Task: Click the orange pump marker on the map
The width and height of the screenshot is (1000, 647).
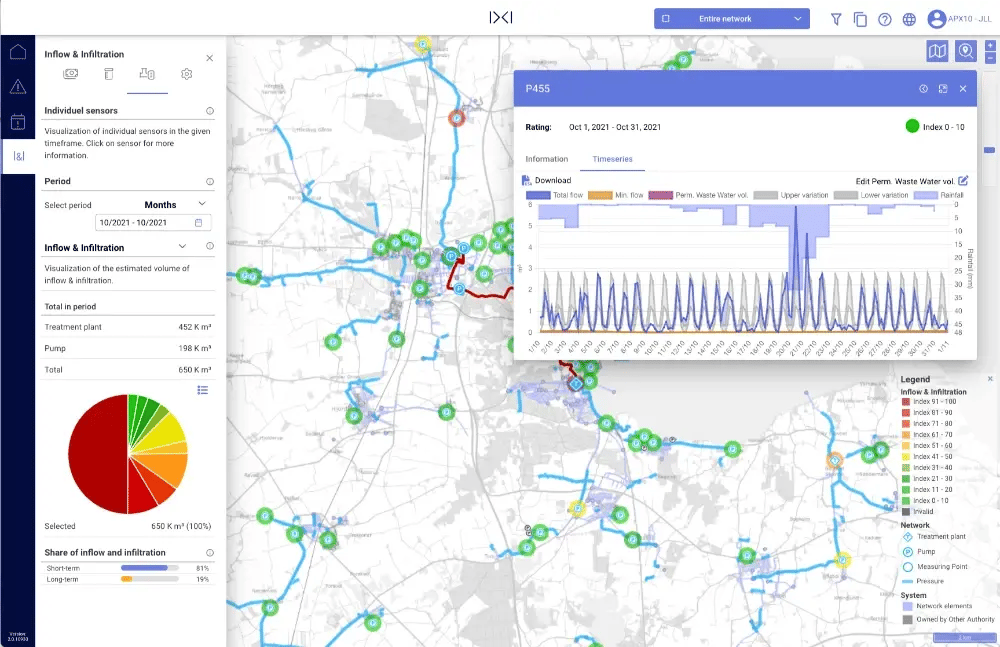Action: click(x=835, y=460)
